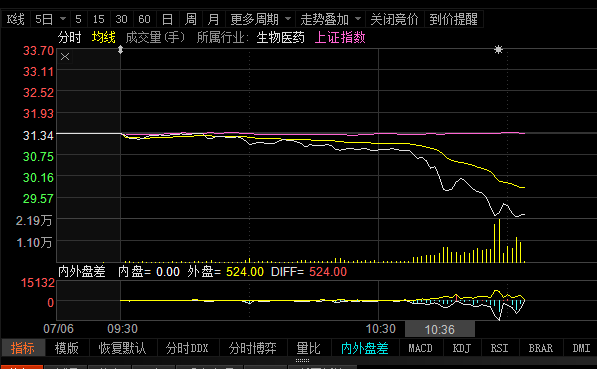This screenshot has width=597, height=369.
Task: Open the 生物医药 industry link
Action: [281, 38]
